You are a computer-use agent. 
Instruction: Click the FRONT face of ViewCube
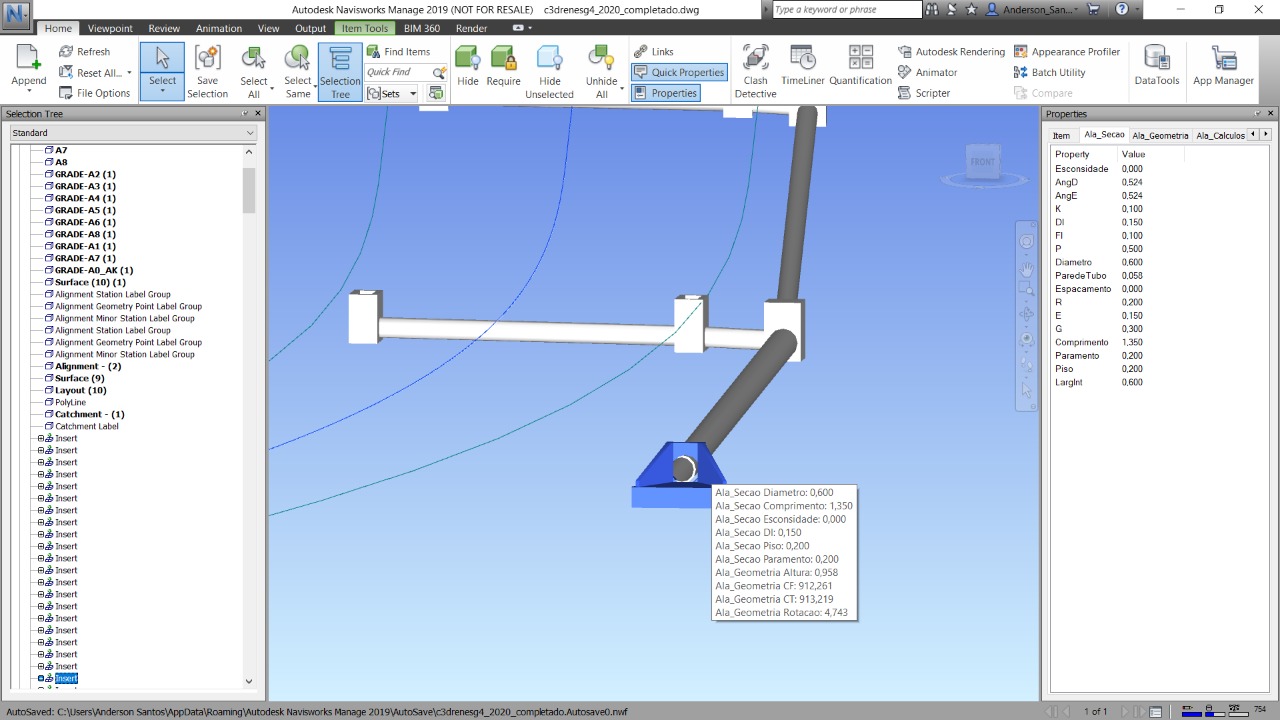pyautogui.click(x=983, y=162)
